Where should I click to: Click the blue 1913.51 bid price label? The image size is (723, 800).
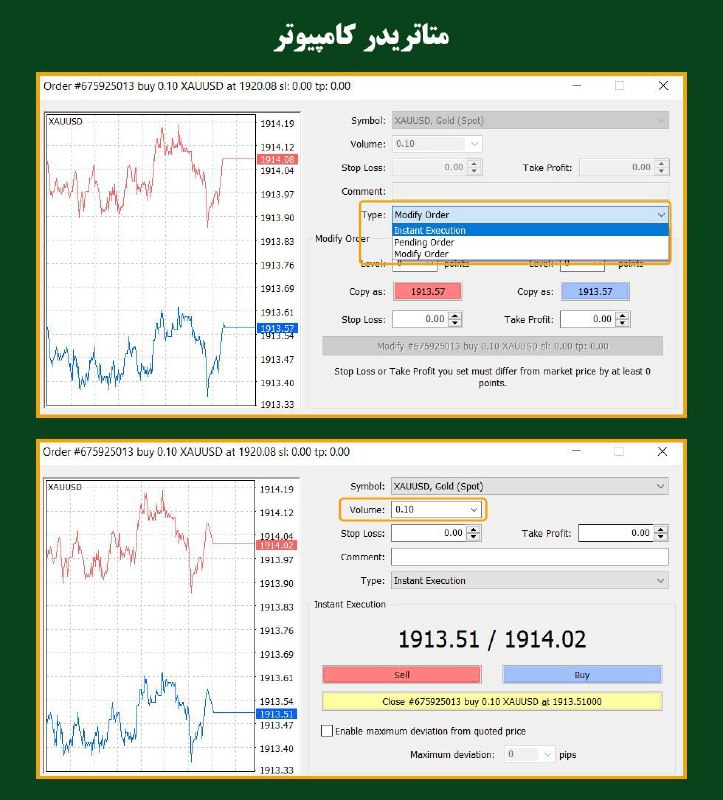pyautogui.click(x=277, y=714)
